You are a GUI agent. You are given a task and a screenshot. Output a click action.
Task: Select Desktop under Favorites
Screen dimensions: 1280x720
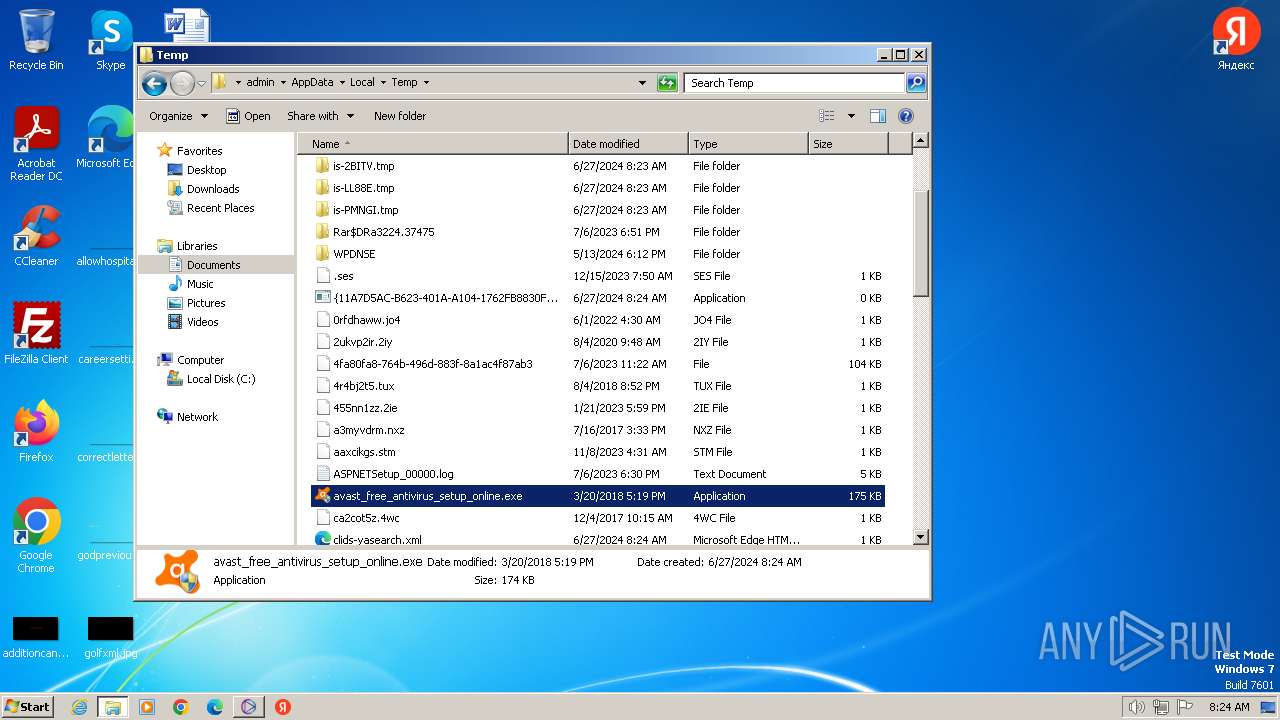click(206, 170)
